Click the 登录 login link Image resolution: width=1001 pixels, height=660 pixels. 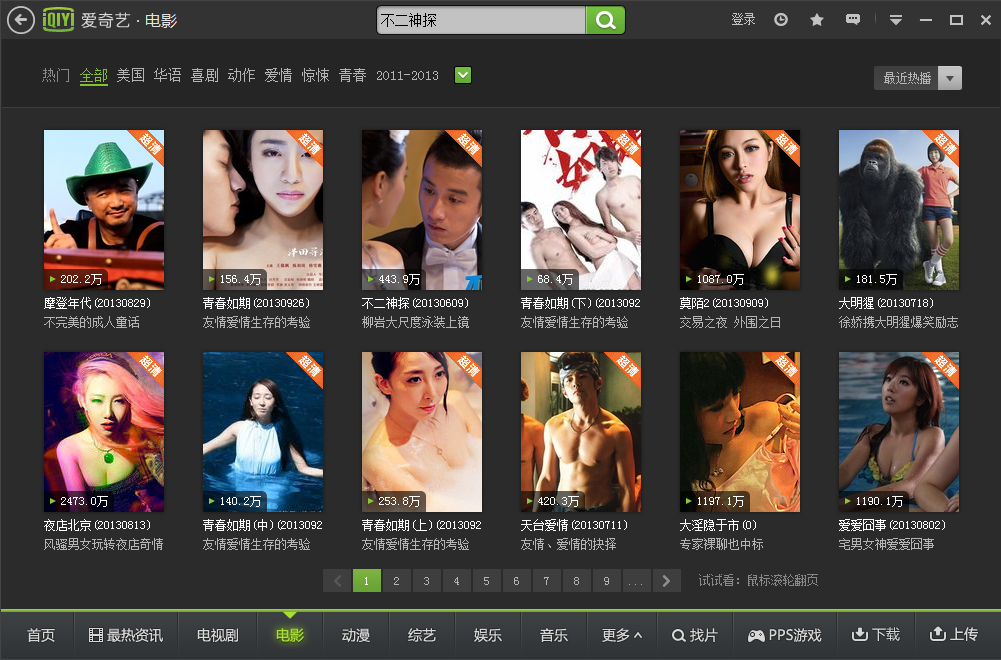click(743, 20)
